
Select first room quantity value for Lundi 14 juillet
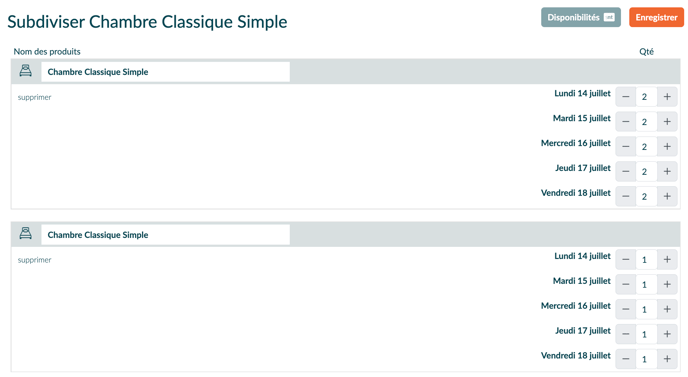click(x=646, y=97)
